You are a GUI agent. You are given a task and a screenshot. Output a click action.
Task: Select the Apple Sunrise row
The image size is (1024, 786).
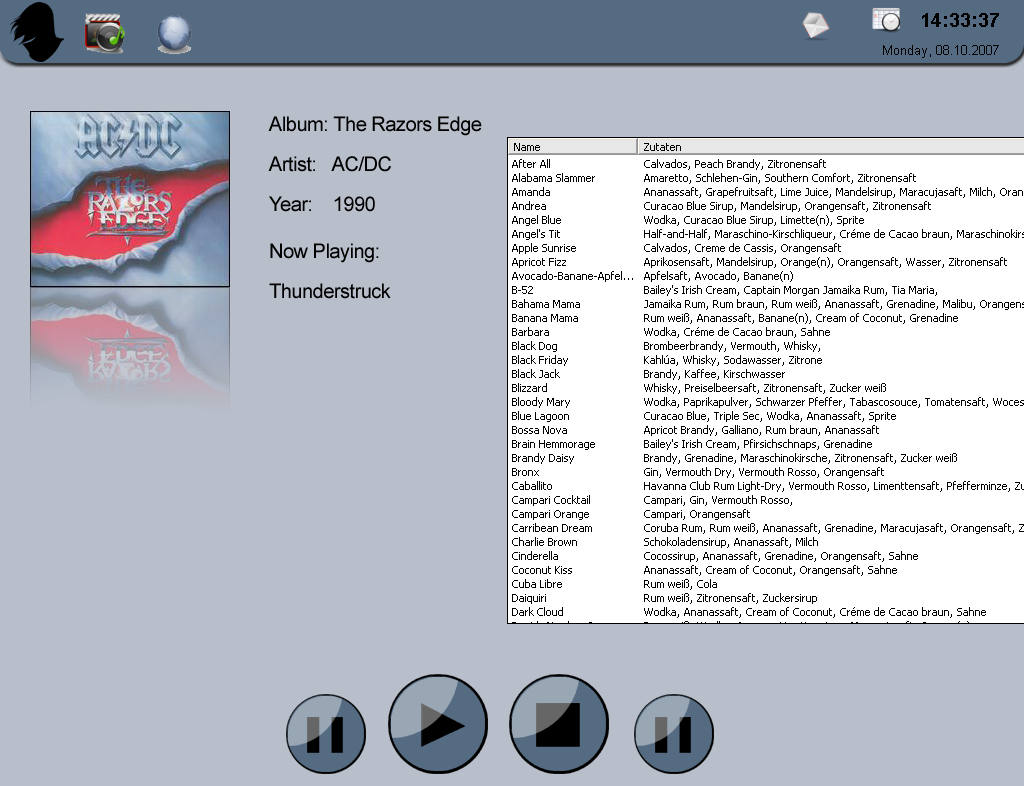[x=766, y=248]
